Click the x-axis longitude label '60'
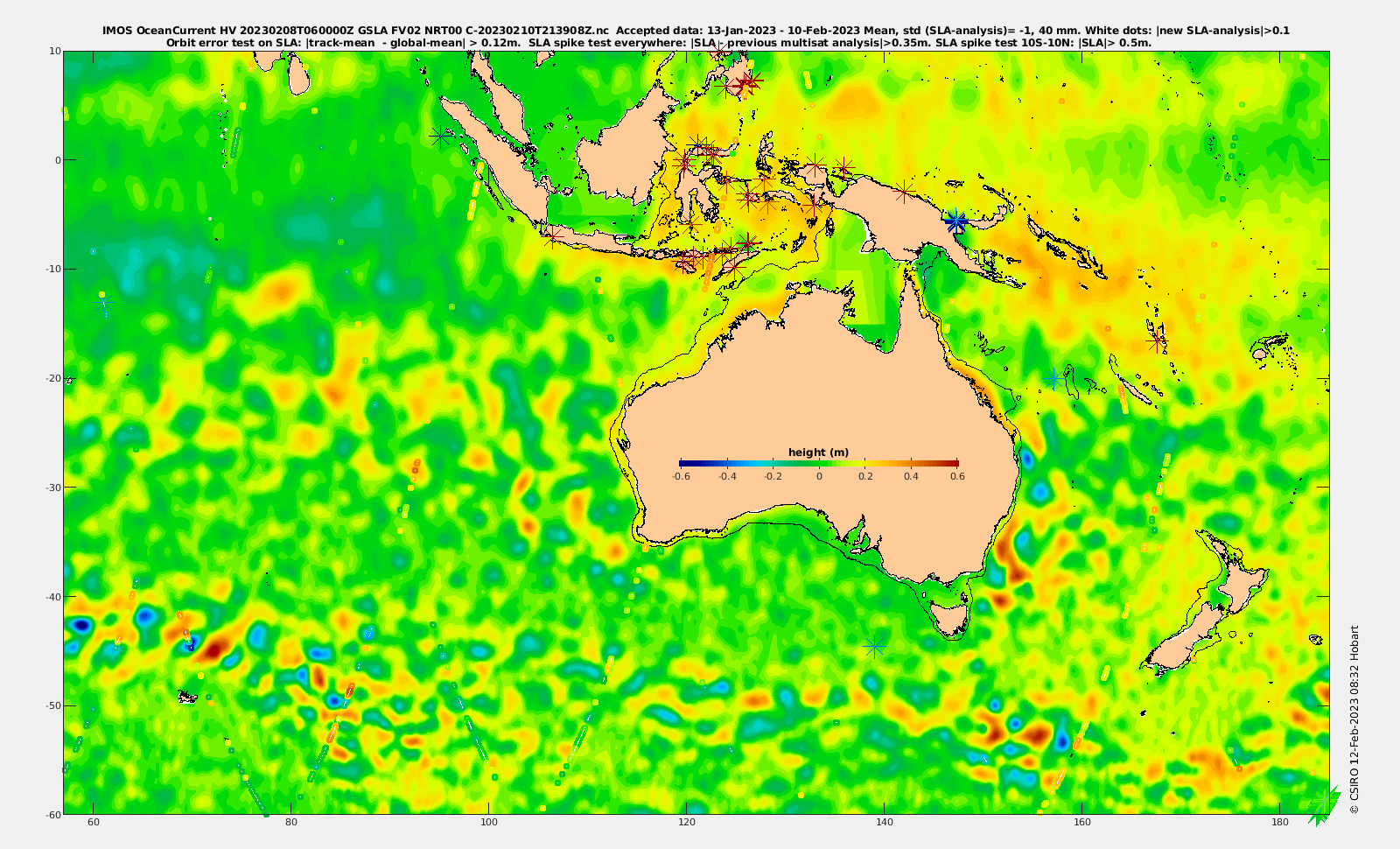Screen dimensions: 1400x849 (x=94, y=822)
